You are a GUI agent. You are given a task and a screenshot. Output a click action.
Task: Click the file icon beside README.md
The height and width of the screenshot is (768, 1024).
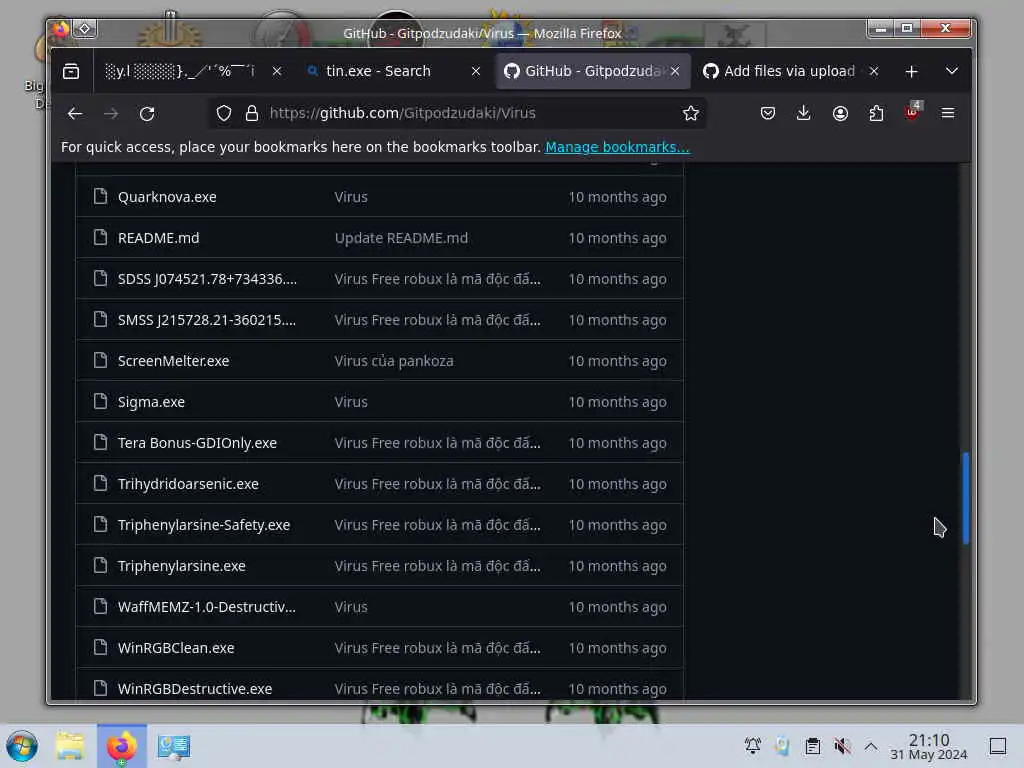pos(100,237)
